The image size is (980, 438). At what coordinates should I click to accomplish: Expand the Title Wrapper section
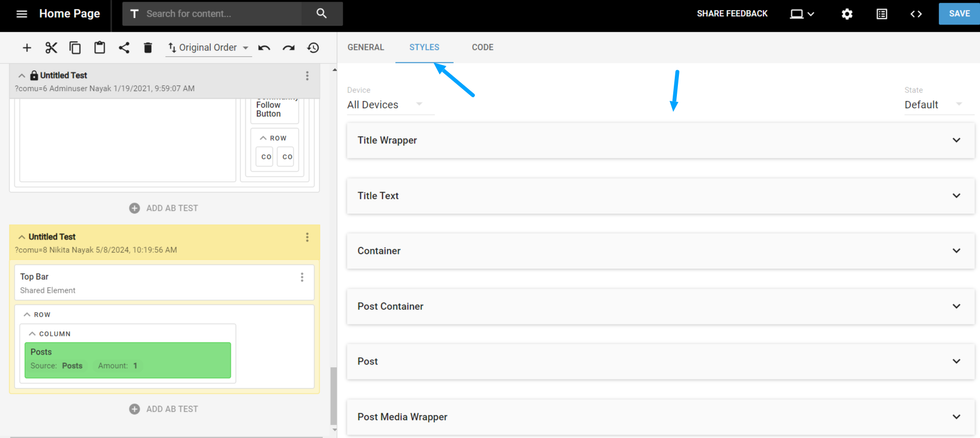[x=659, y=140]
